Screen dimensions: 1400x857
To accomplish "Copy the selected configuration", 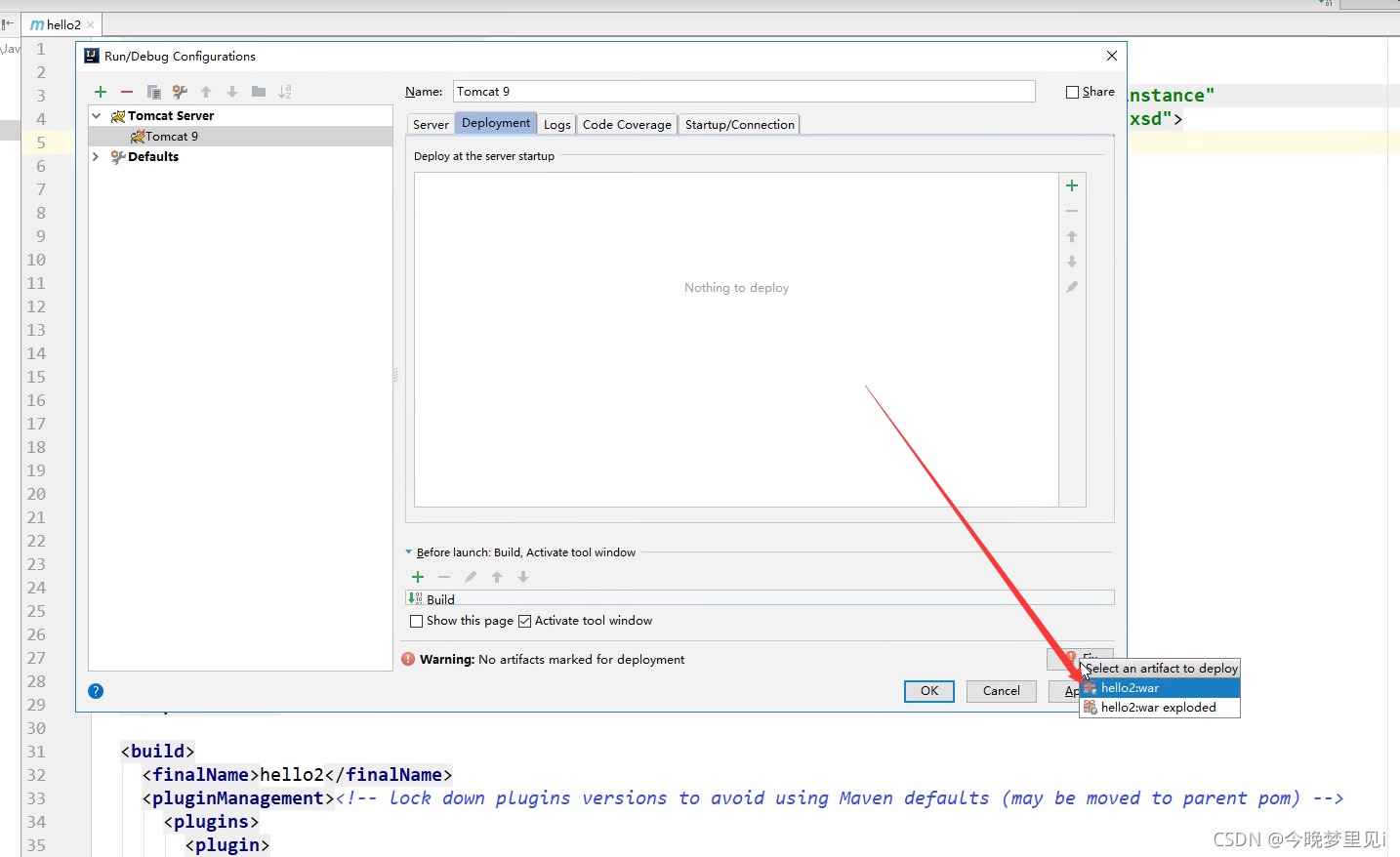I will click(x=153, y=92).
